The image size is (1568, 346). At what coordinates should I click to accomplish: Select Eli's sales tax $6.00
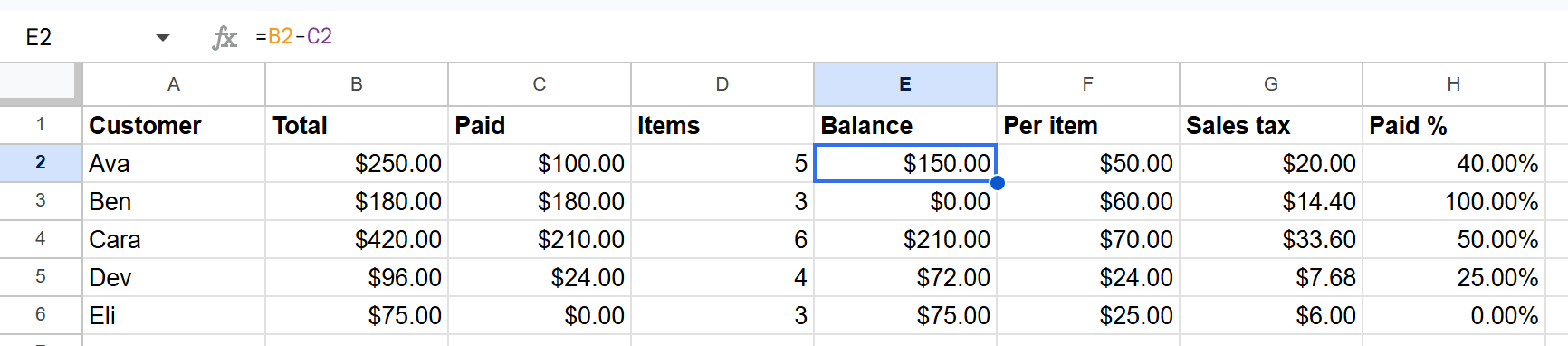coord(1271,315)
